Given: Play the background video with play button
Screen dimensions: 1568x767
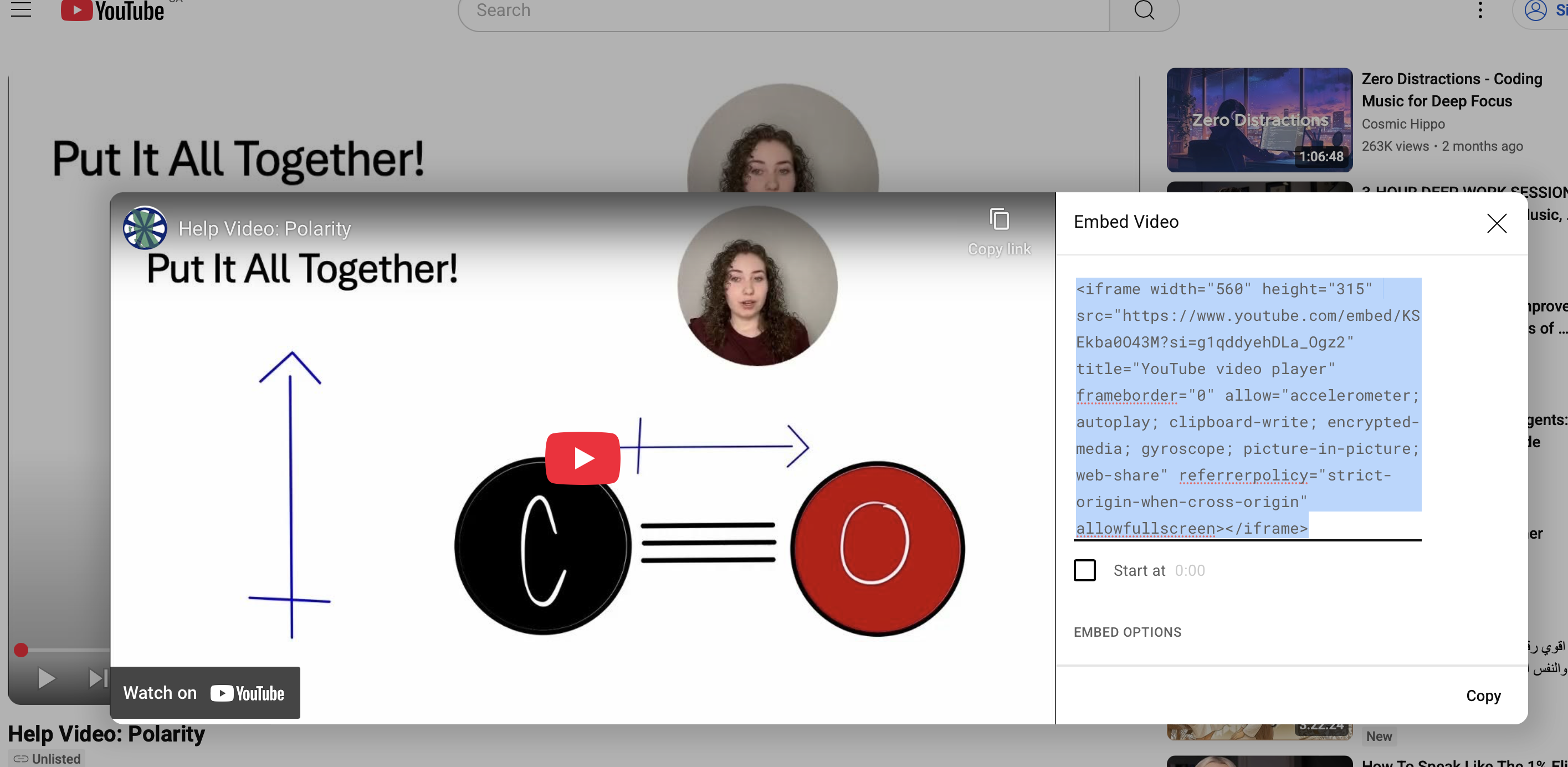Looking at the screenshot, I should (x=46, y=678).
